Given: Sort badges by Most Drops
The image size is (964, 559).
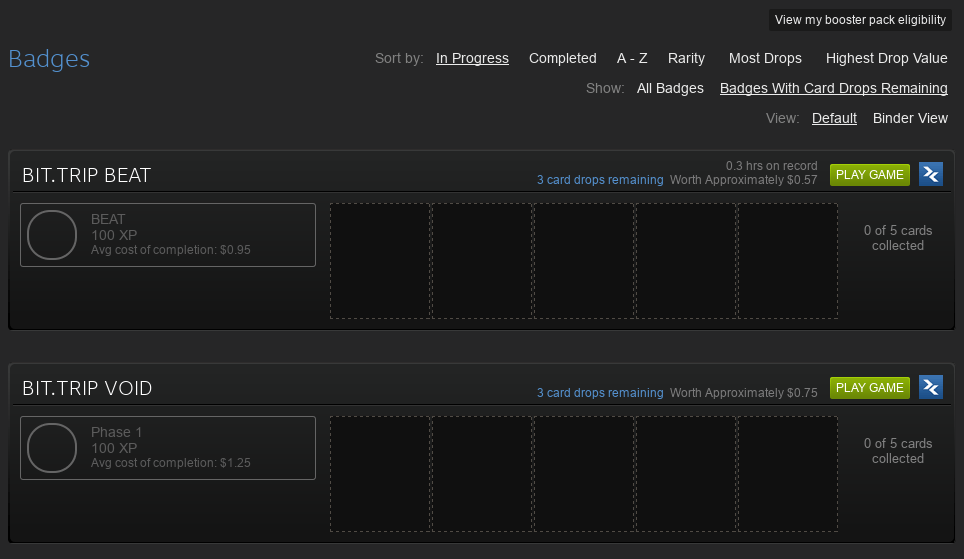Looking at the screenshot, I should 765,58.
